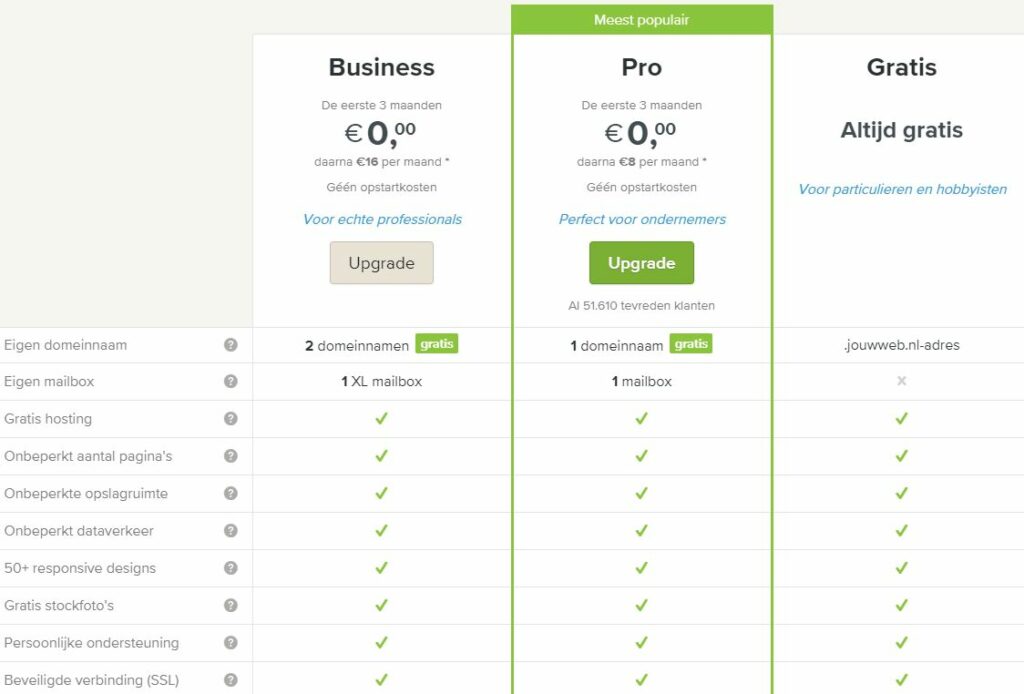The width and height of the screenshot is (1024, 694).
Task: Click help icon beside Eigen mailbox
Action: (231, 381)
